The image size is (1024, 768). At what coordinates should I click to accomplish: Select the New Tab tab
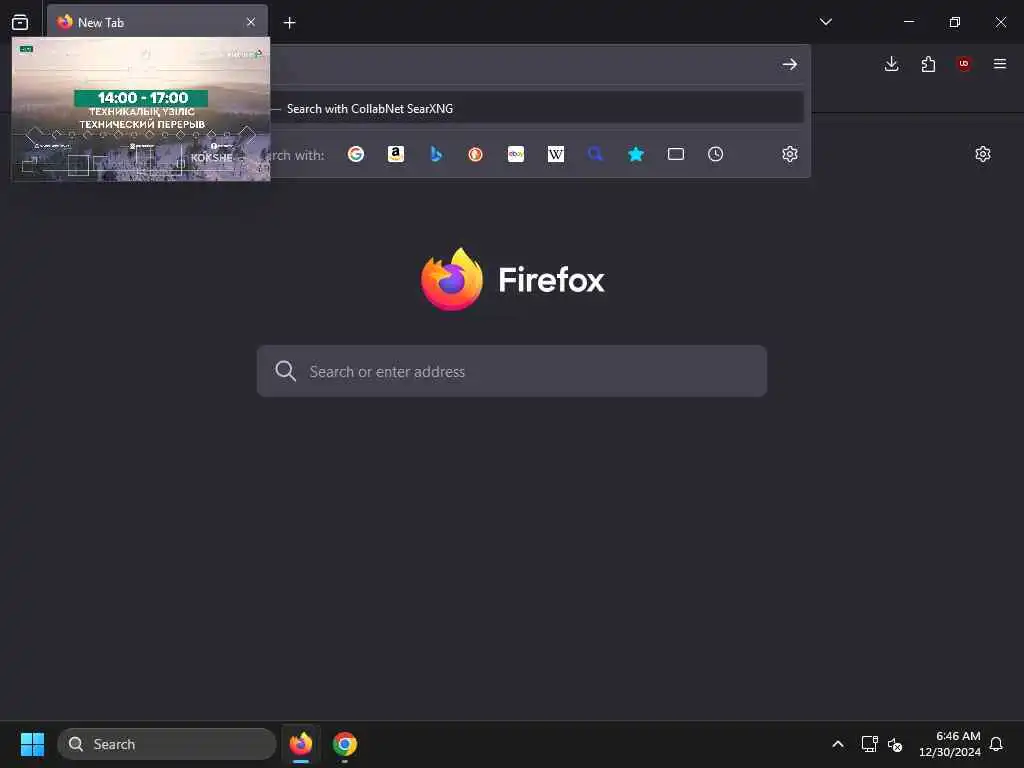point(157,22)
